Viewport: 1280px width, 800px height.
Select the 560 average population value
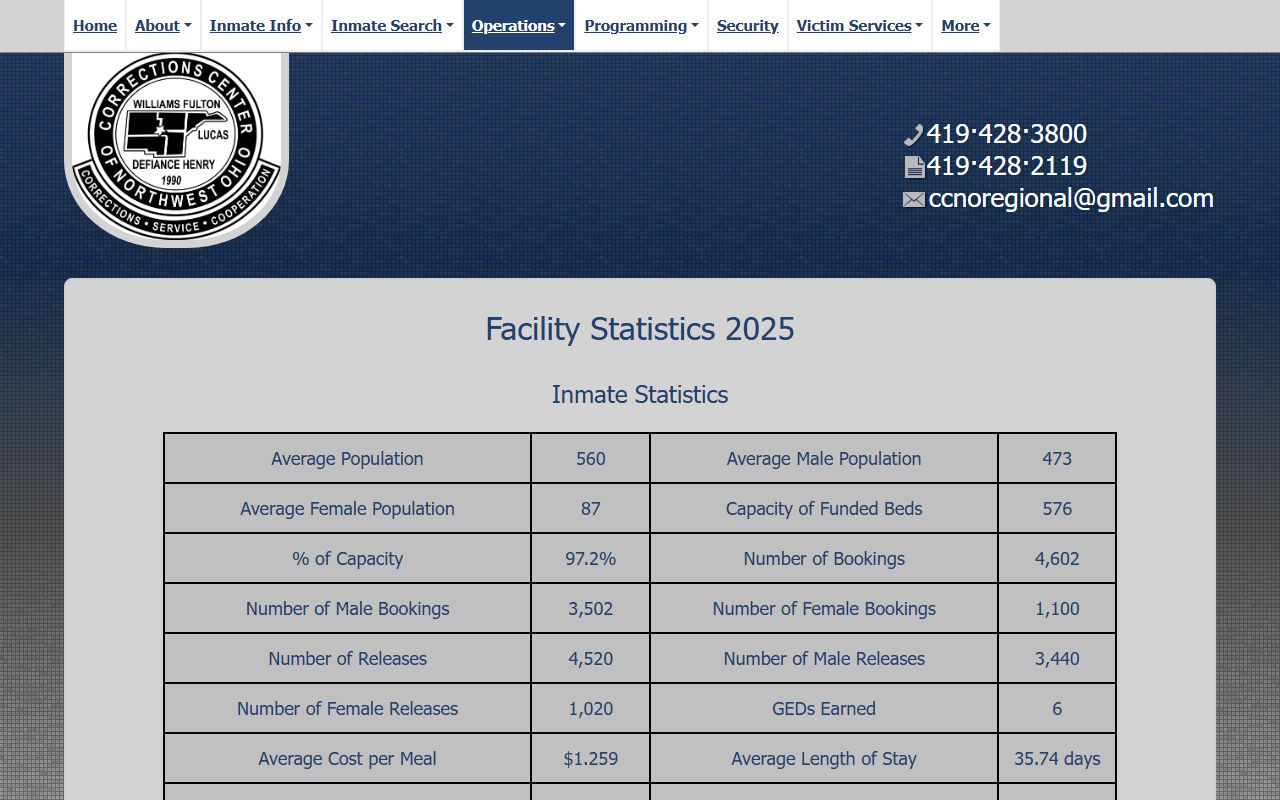click(591, 459)
